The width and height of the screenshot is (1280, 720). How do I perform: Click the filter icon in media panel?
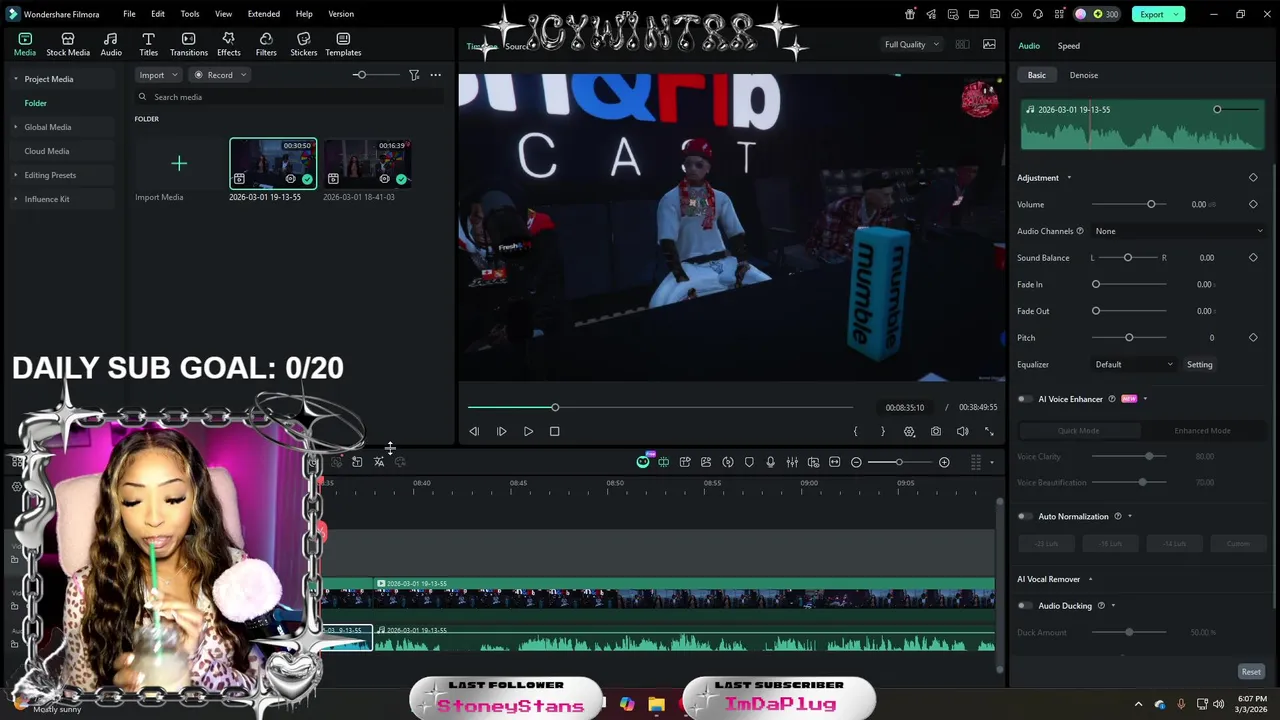pyautogui.click(x=414, y=75)
